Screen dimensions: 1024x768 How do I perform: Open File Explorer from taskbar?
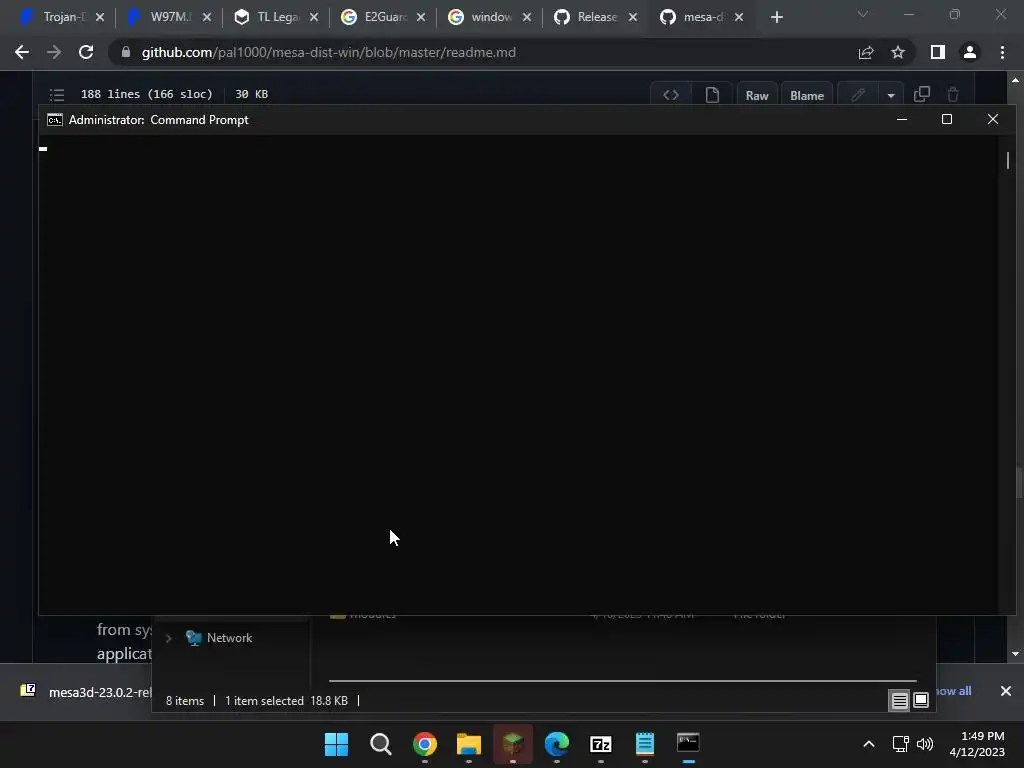469,744
